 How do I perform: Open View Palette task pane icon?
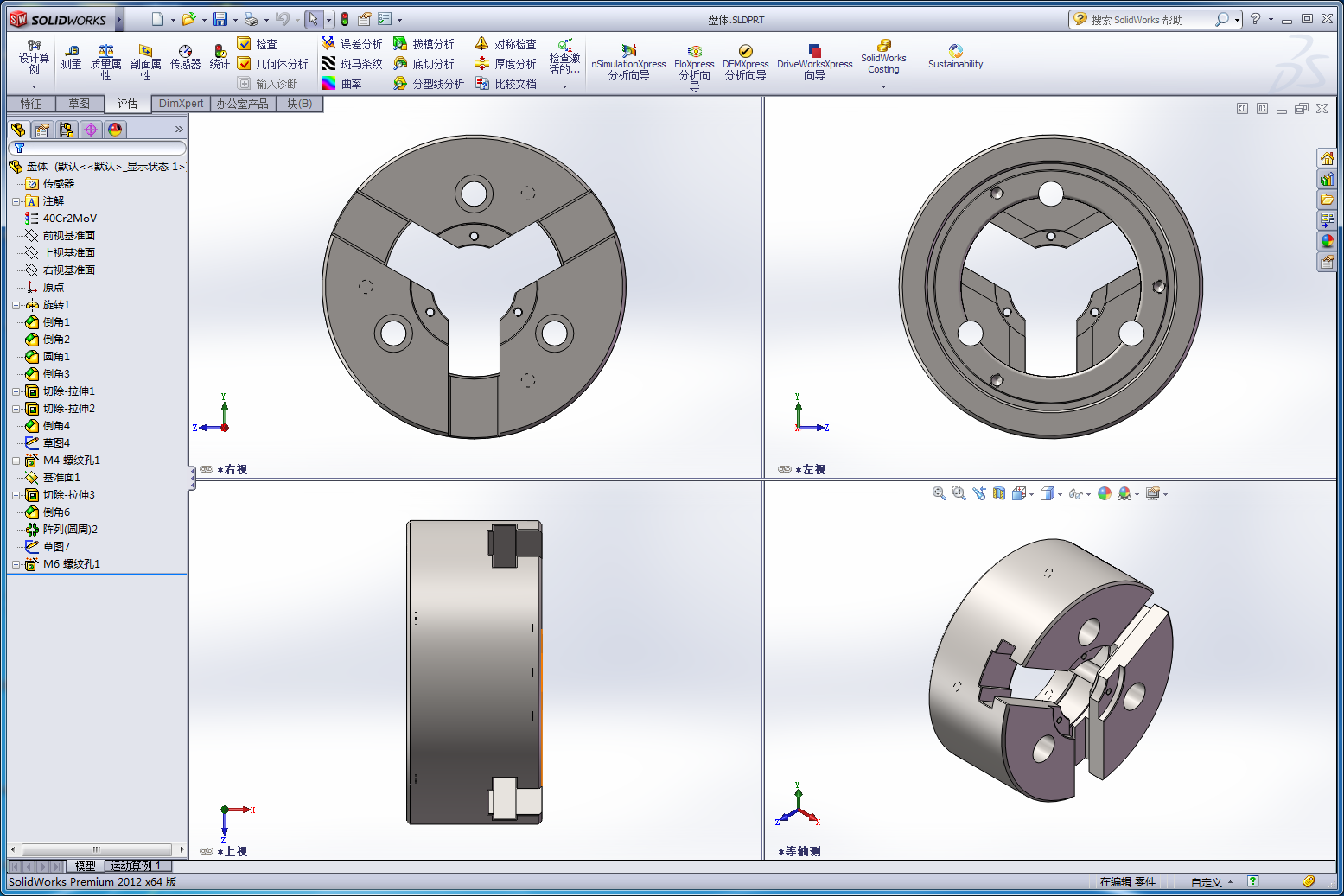(1327, 220)
